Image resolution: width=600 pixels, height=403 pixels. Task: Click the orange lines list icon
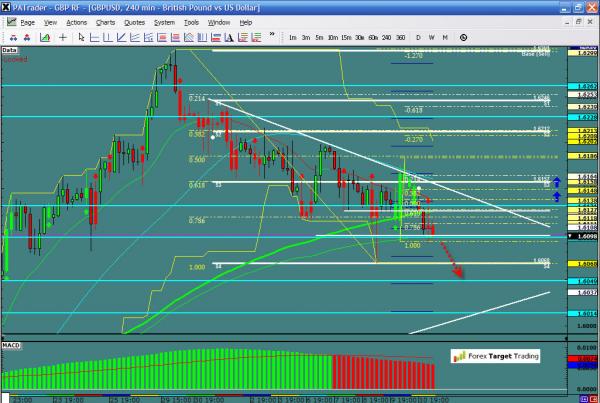[243, 38]
